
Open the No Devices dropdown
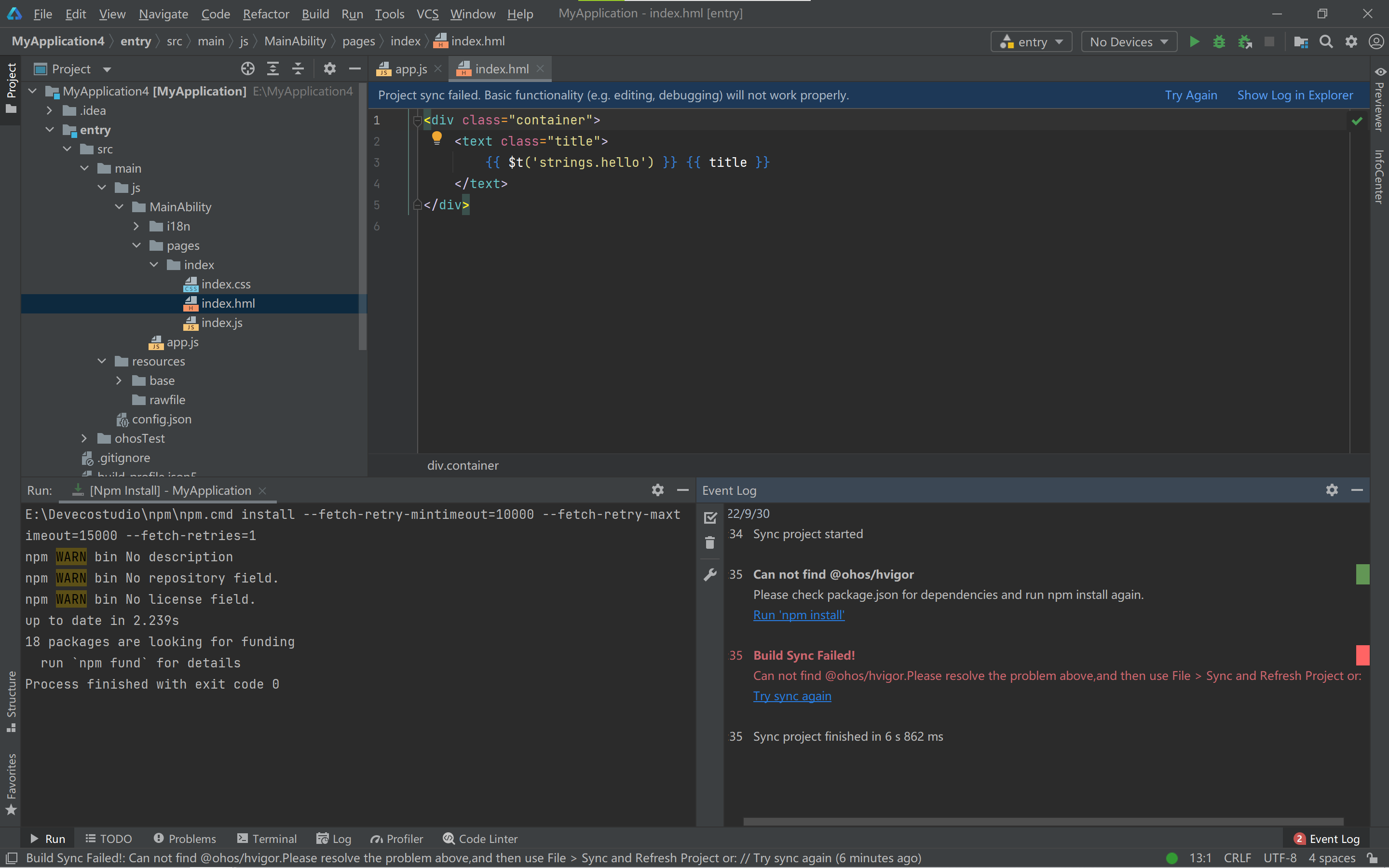coord(1129,42)
